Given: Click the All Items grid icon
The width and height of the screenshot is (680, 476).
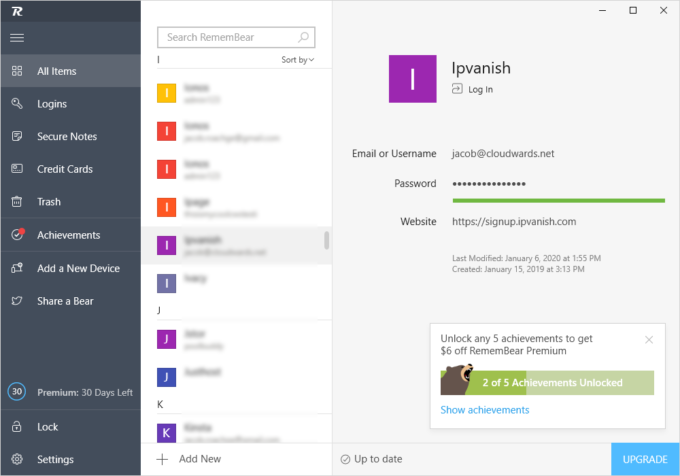Looking at the screenshot, I should (17, 71).
